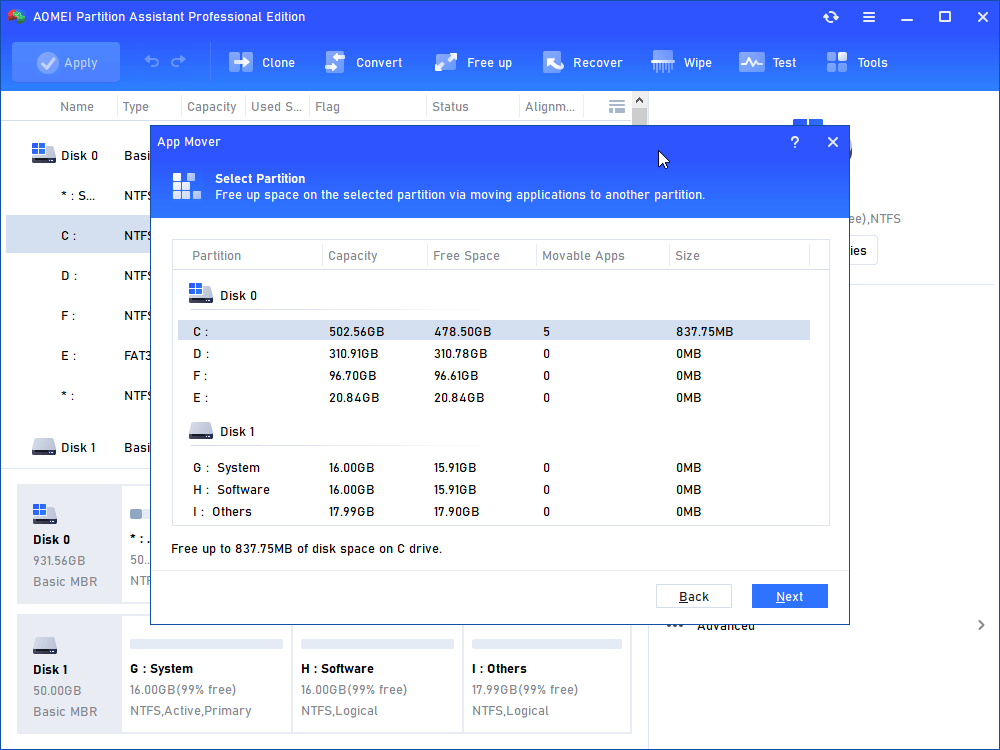Select the E: partition row
The image size is (1000, 750).
494,397
